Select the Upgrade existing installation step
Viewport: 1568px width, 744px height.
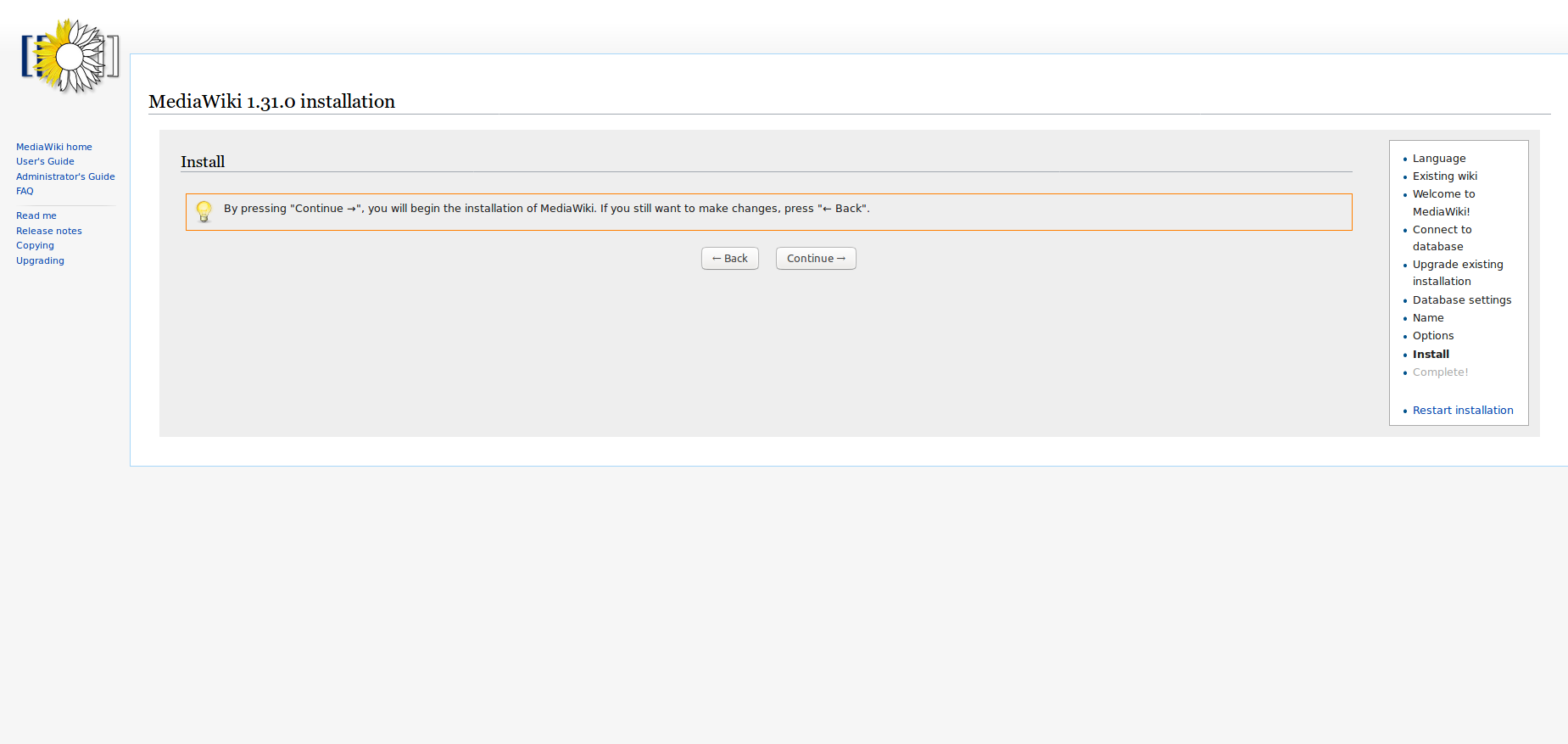(1458, 273)
